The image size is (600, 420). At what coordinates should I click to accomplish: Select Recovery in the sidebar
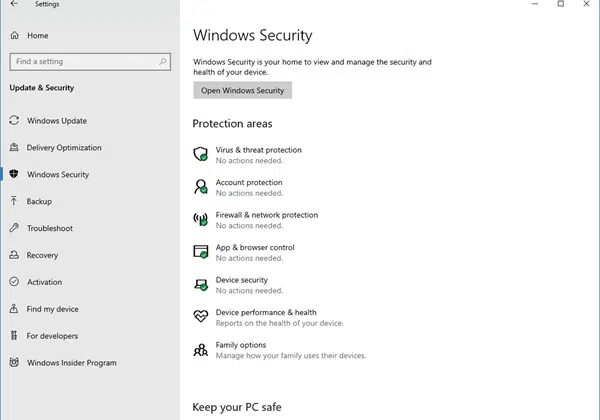pos(42,255)
